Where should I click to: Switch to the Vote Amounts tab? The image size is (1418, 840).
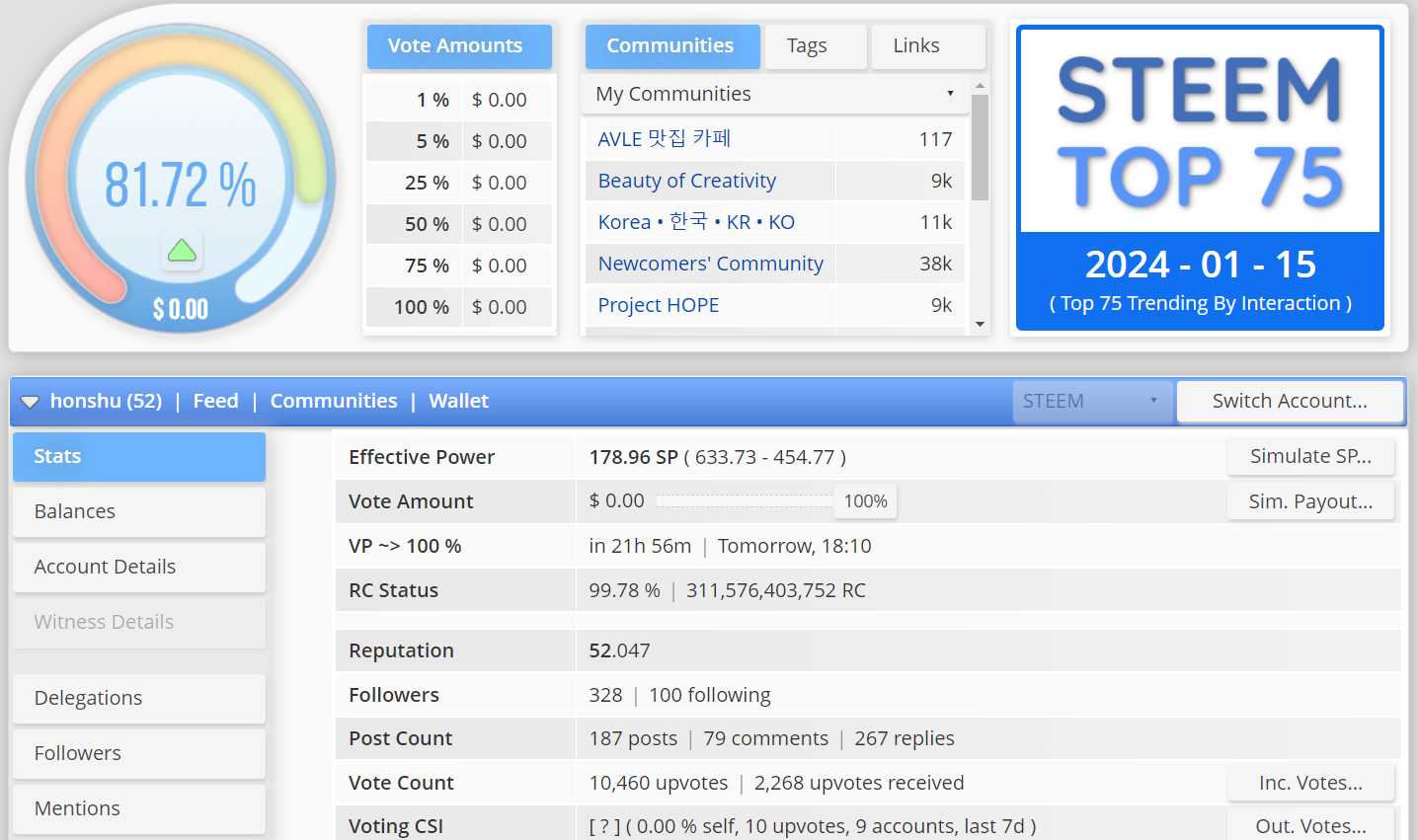point(459,46)
